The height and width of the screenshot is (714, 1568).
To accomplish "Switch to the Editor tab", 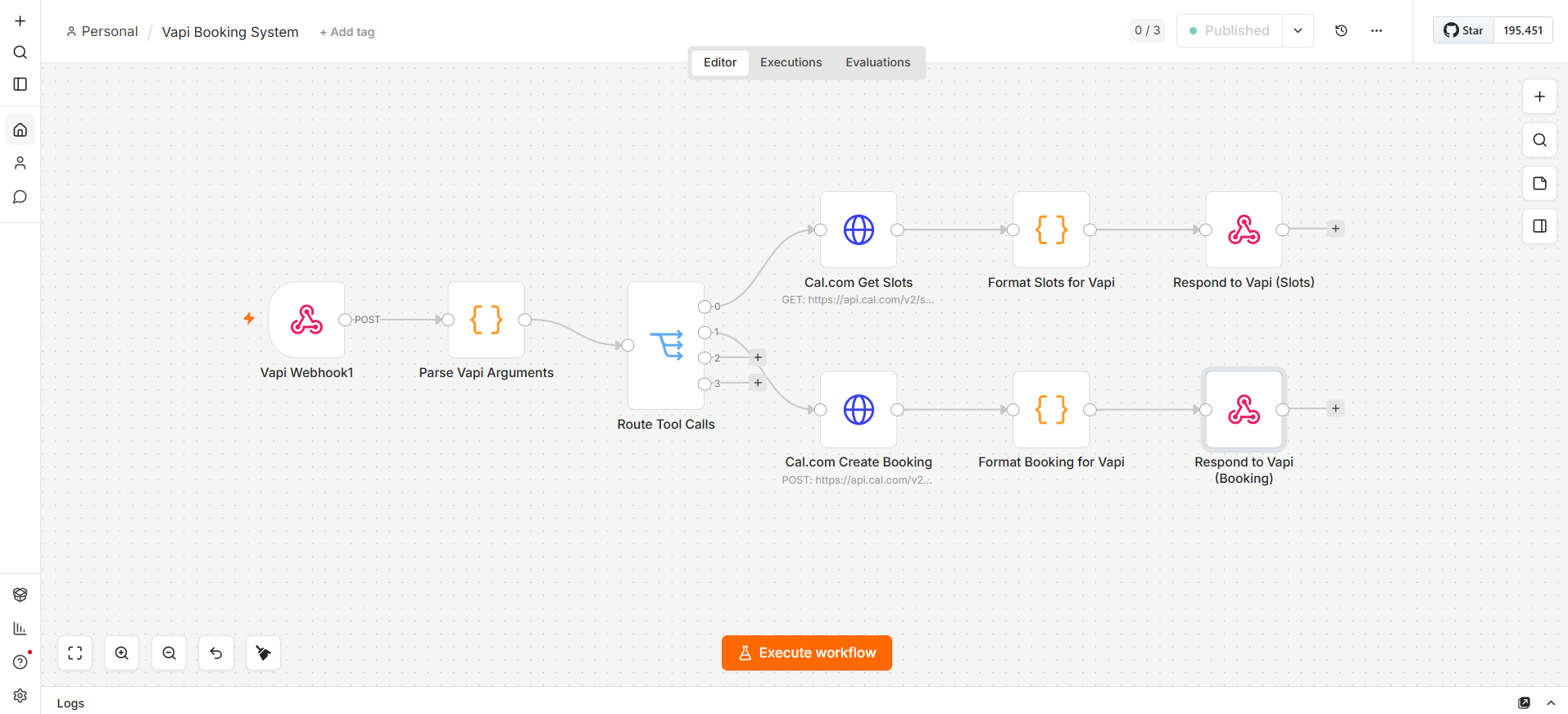I will pos(720,62).
